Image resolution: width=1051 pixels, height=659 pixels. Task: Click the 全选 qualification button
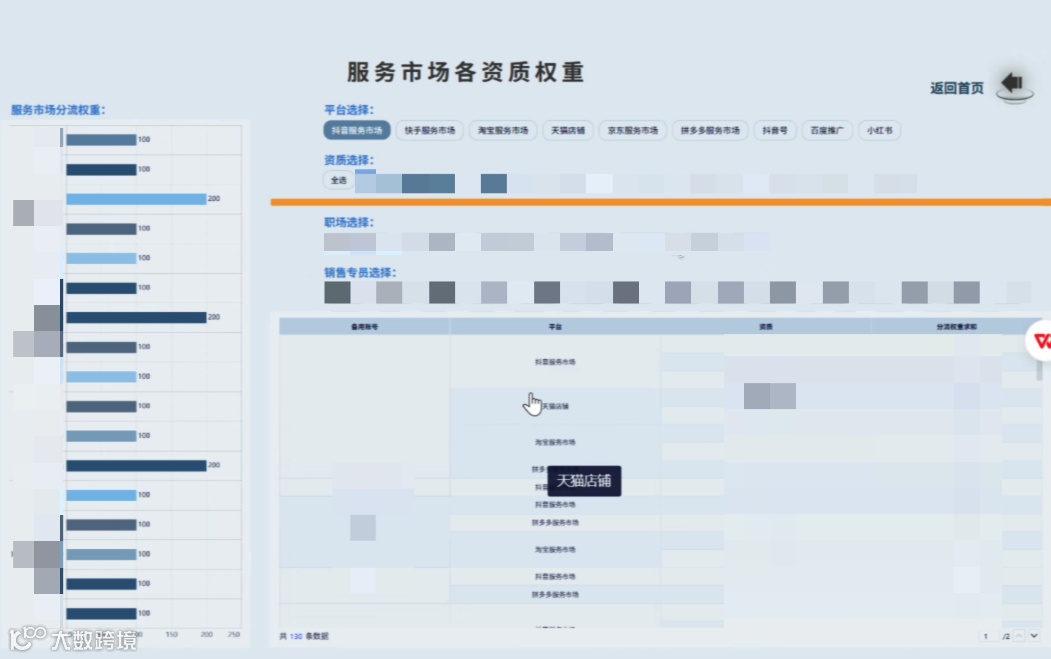[338, 180]
